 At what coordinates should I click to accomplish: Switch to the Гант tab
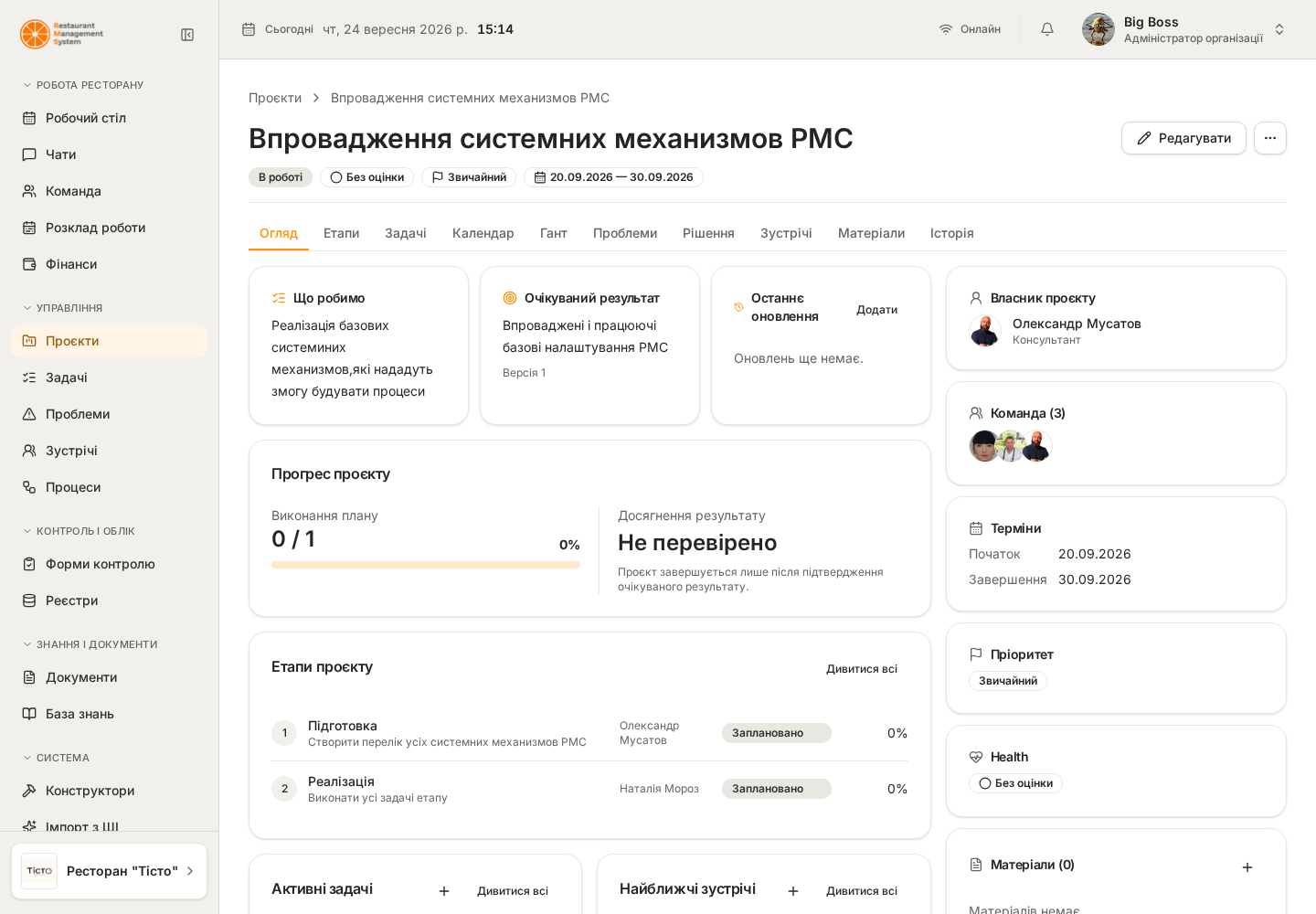554,233
